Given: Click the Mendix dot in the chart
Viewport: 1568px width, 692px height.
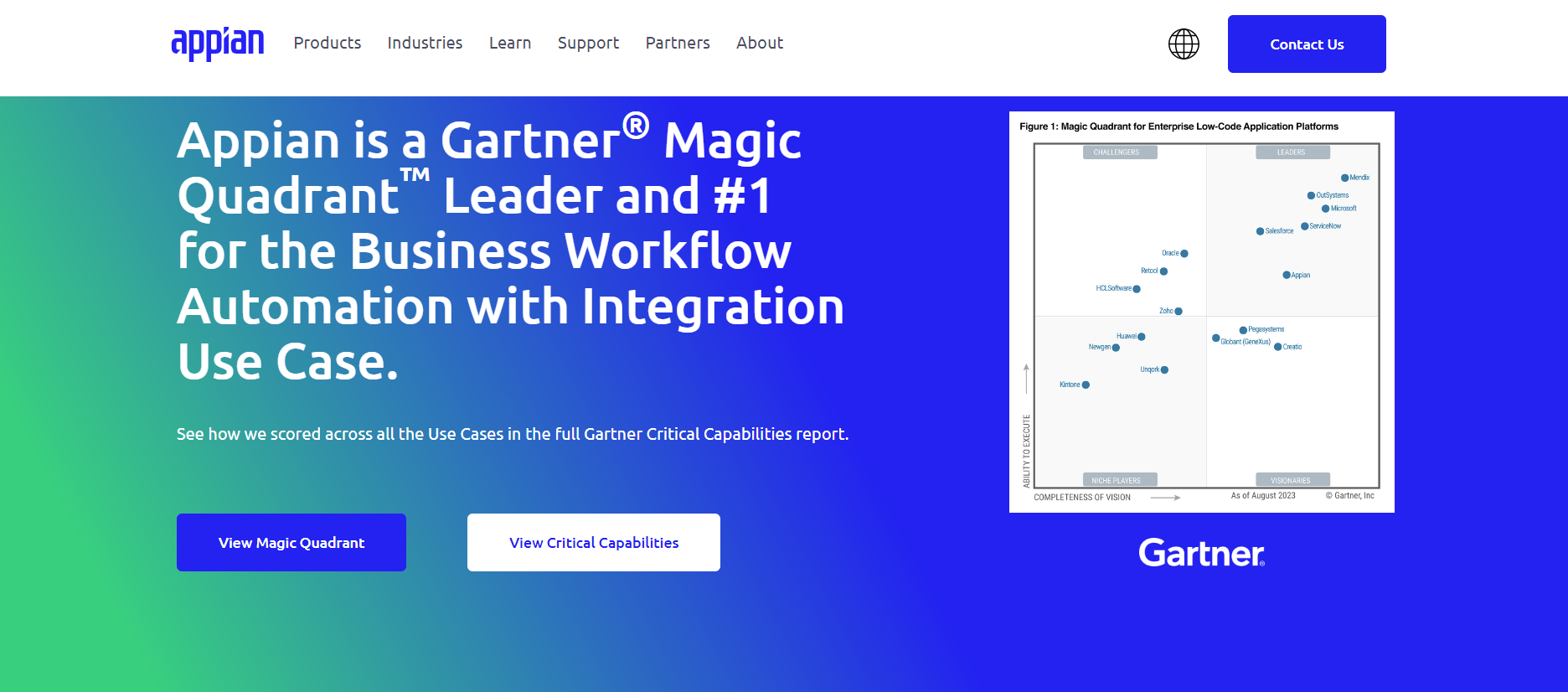Looking at the screenshot, I should pyautogui.click(x=1344, y=178).
